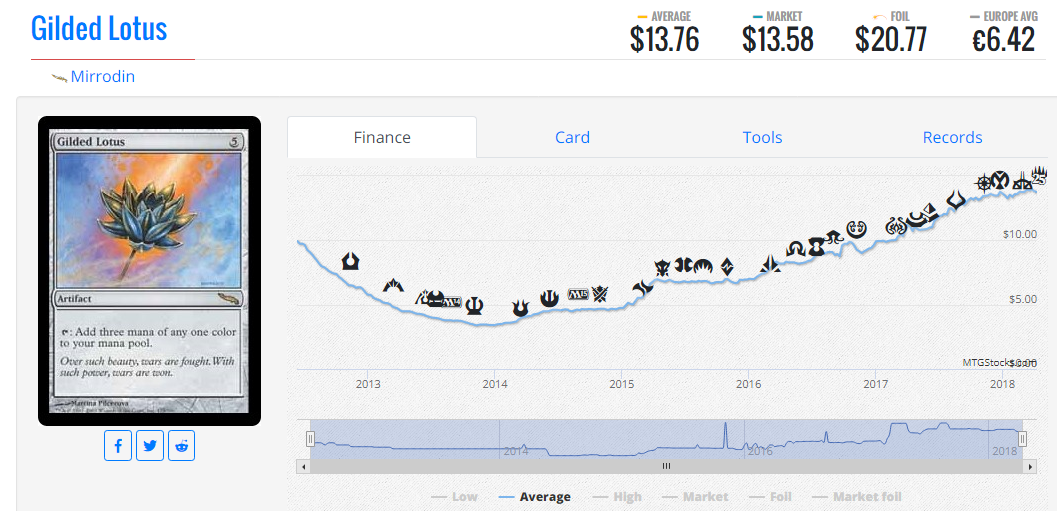Switch to the Card tab

(572, 138)
